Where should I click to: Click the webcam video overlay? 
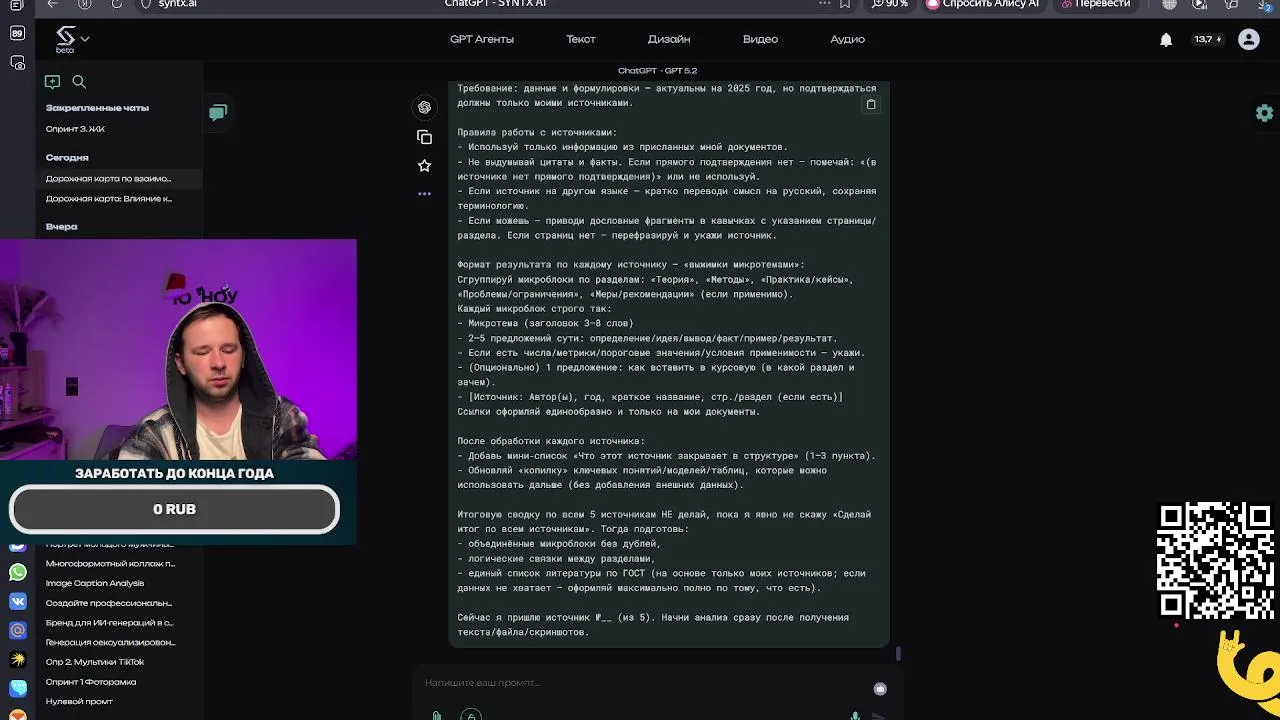[x=178, y=349]
